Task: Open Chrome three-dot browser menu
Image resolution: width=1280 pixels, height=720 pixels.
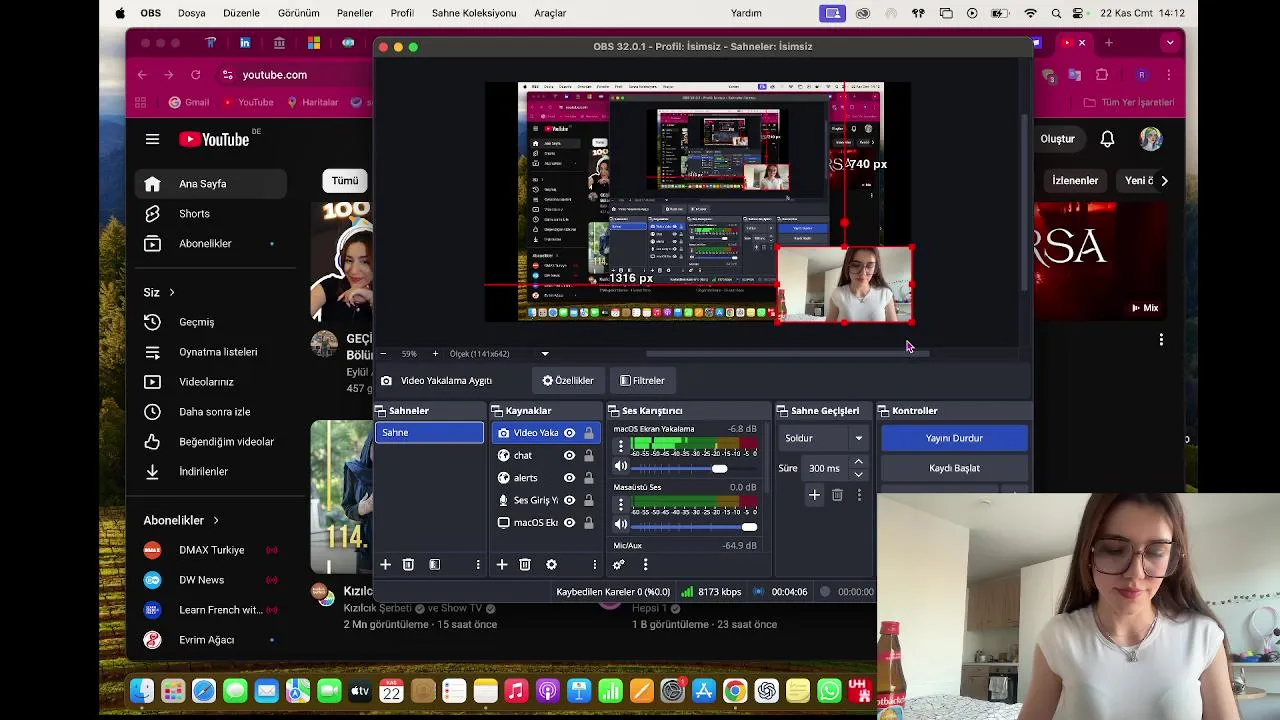Action: click(1168, 75)
